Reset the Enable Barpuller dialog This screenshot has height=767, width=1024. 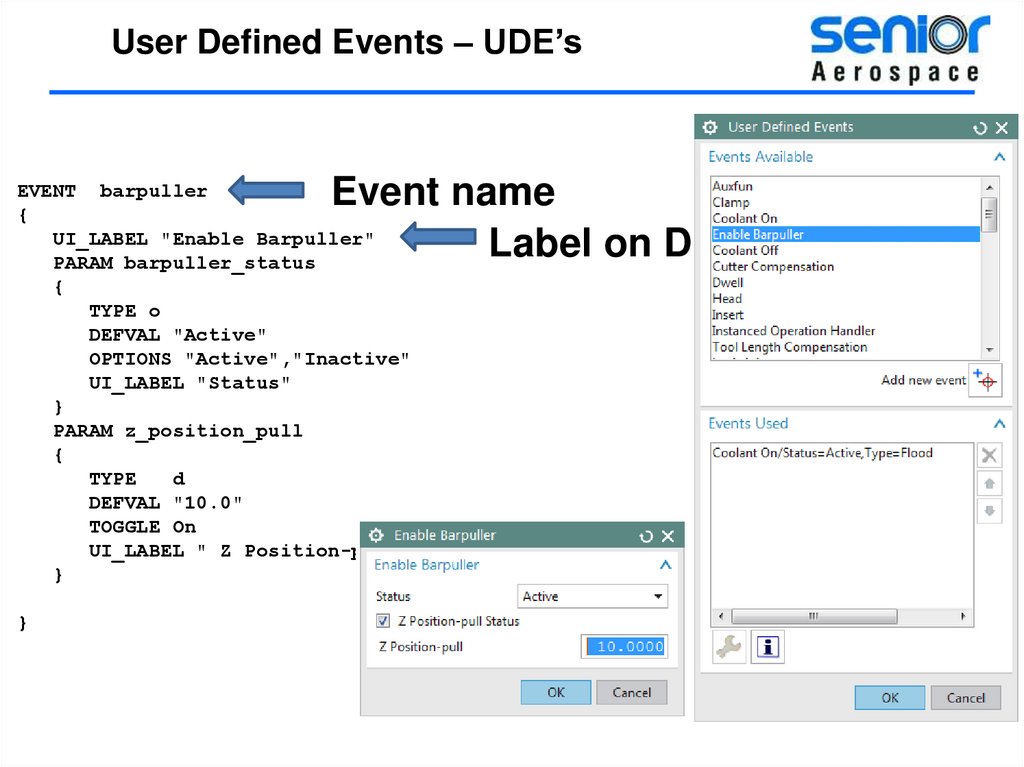point(646,536)
